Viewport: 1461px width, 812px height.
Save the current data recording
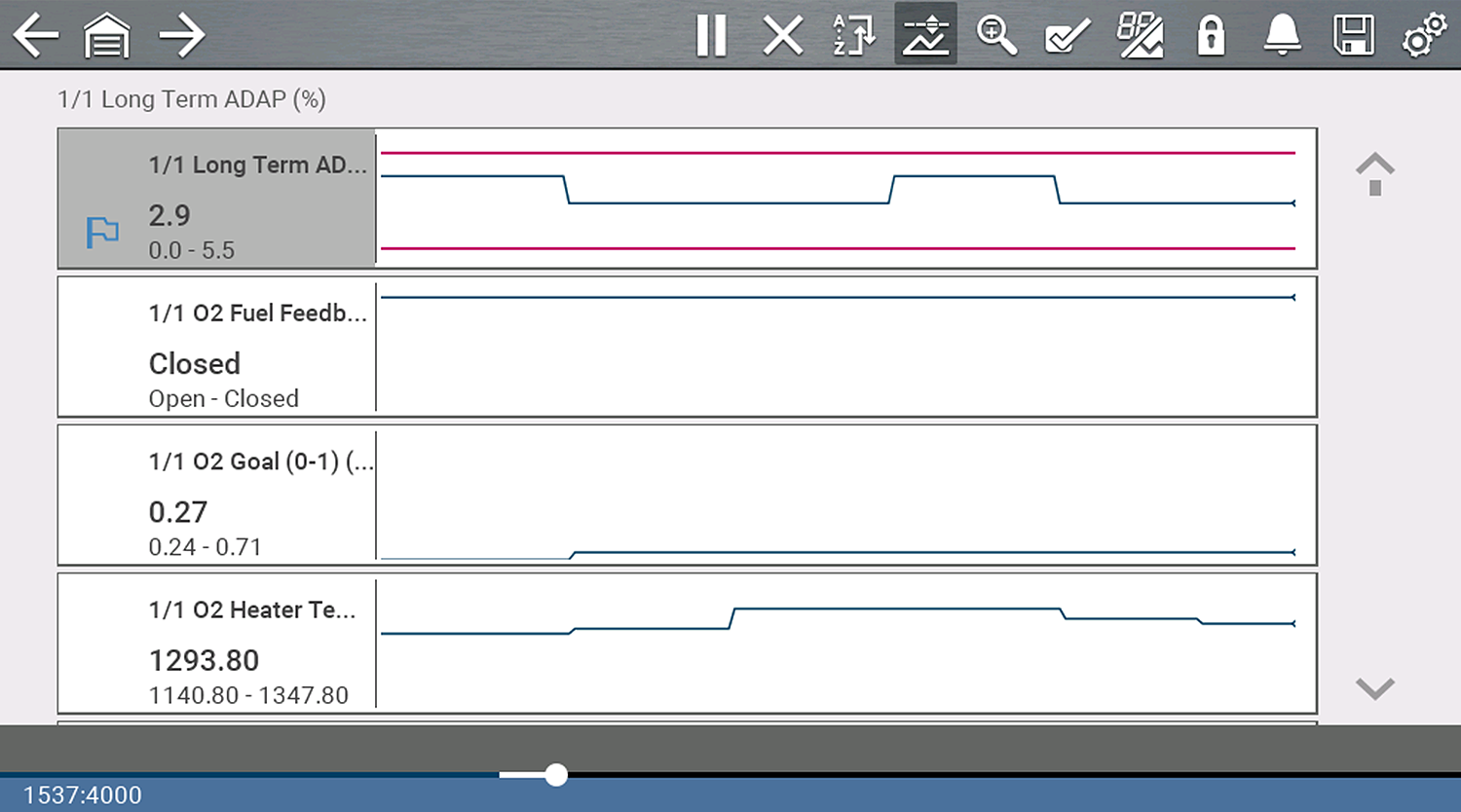(1352, 34)
